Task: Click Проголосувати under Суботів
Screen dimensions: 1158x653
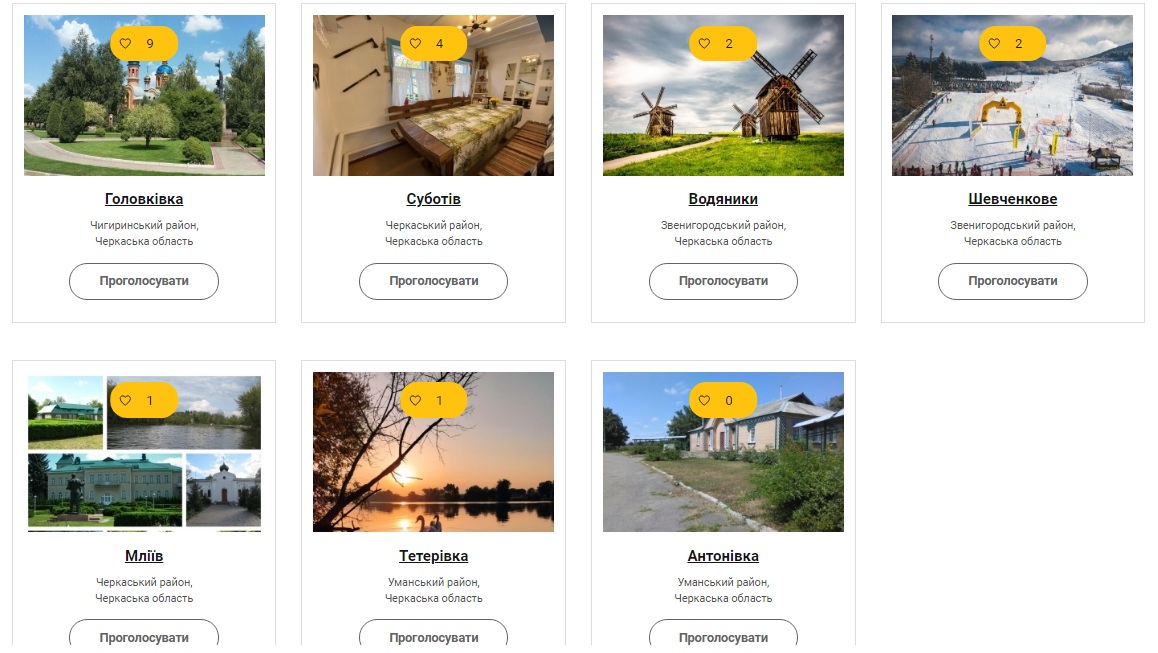Action: pos(434,281)
